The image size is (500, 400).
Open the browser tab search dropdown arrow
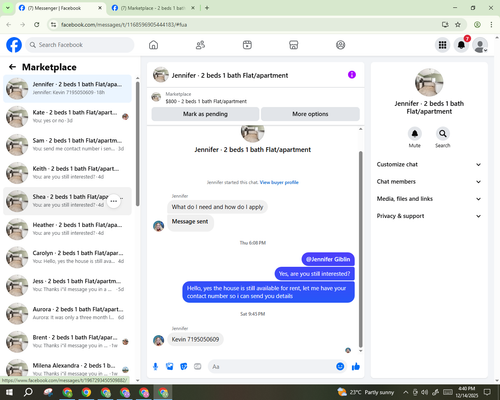coord(8,8)
